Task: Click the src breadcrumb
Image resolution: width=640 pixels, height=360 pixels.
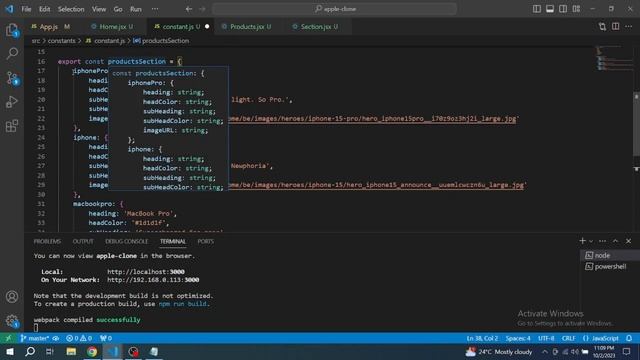Action: (x=36, y=41)
